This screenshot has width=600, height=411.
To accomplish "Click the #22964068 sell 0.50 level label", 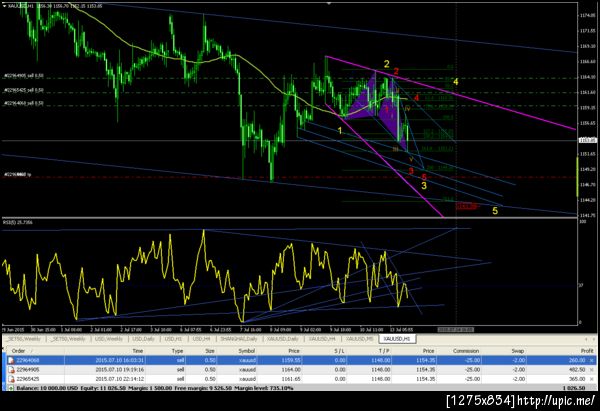I will pos(24,103).
